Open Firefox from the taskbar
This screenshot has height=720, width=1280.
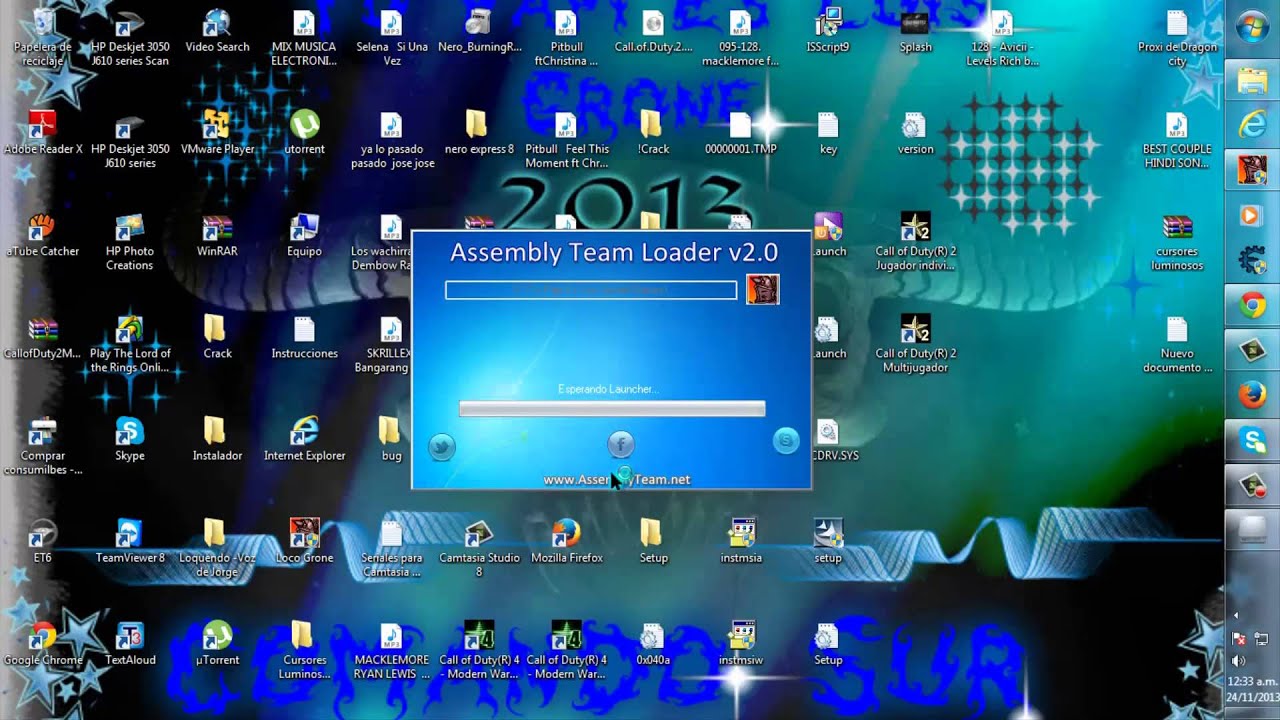pos(1253,396)
